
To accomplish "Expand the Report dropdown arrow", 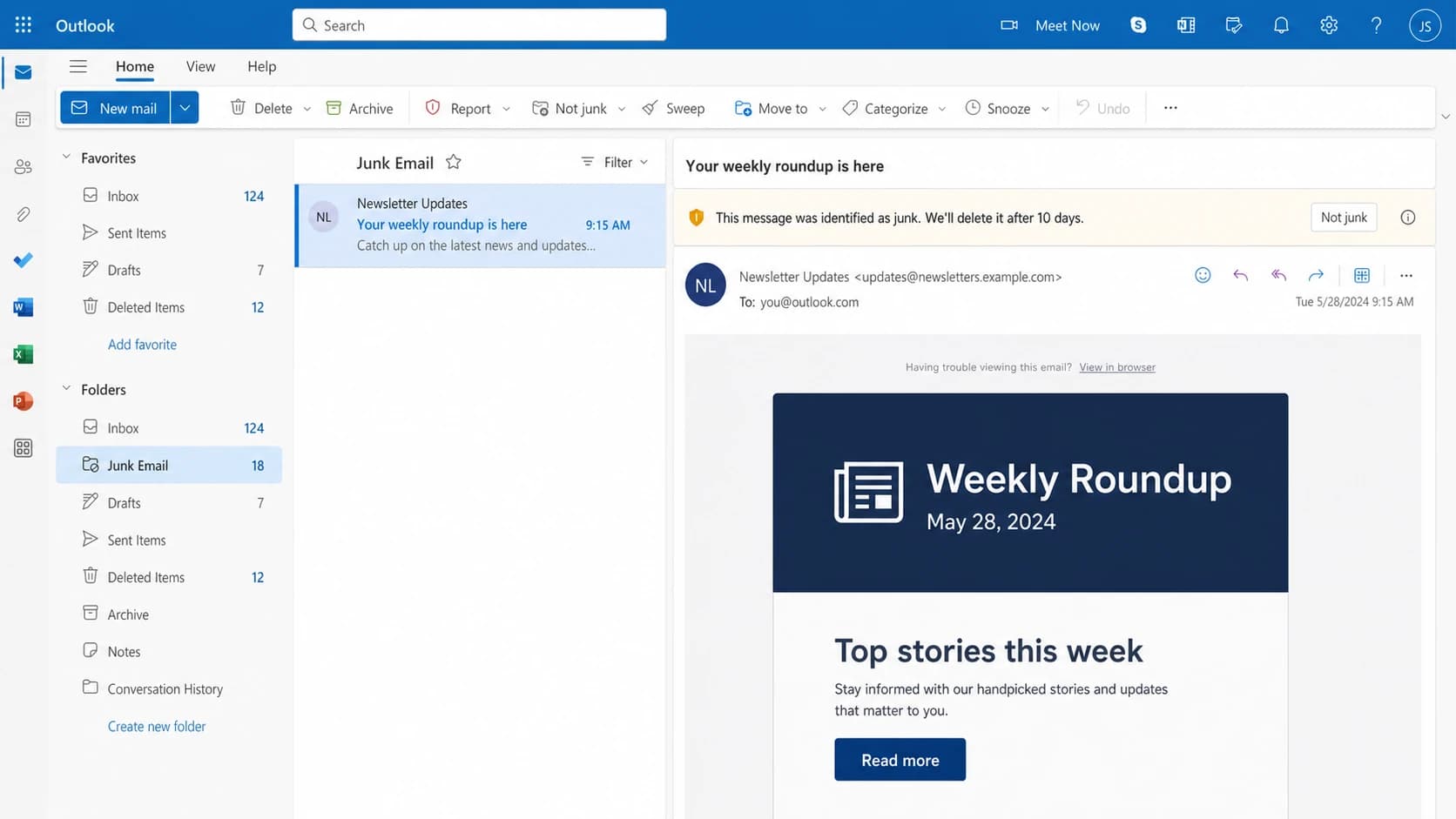I will (x=506, y=109).
